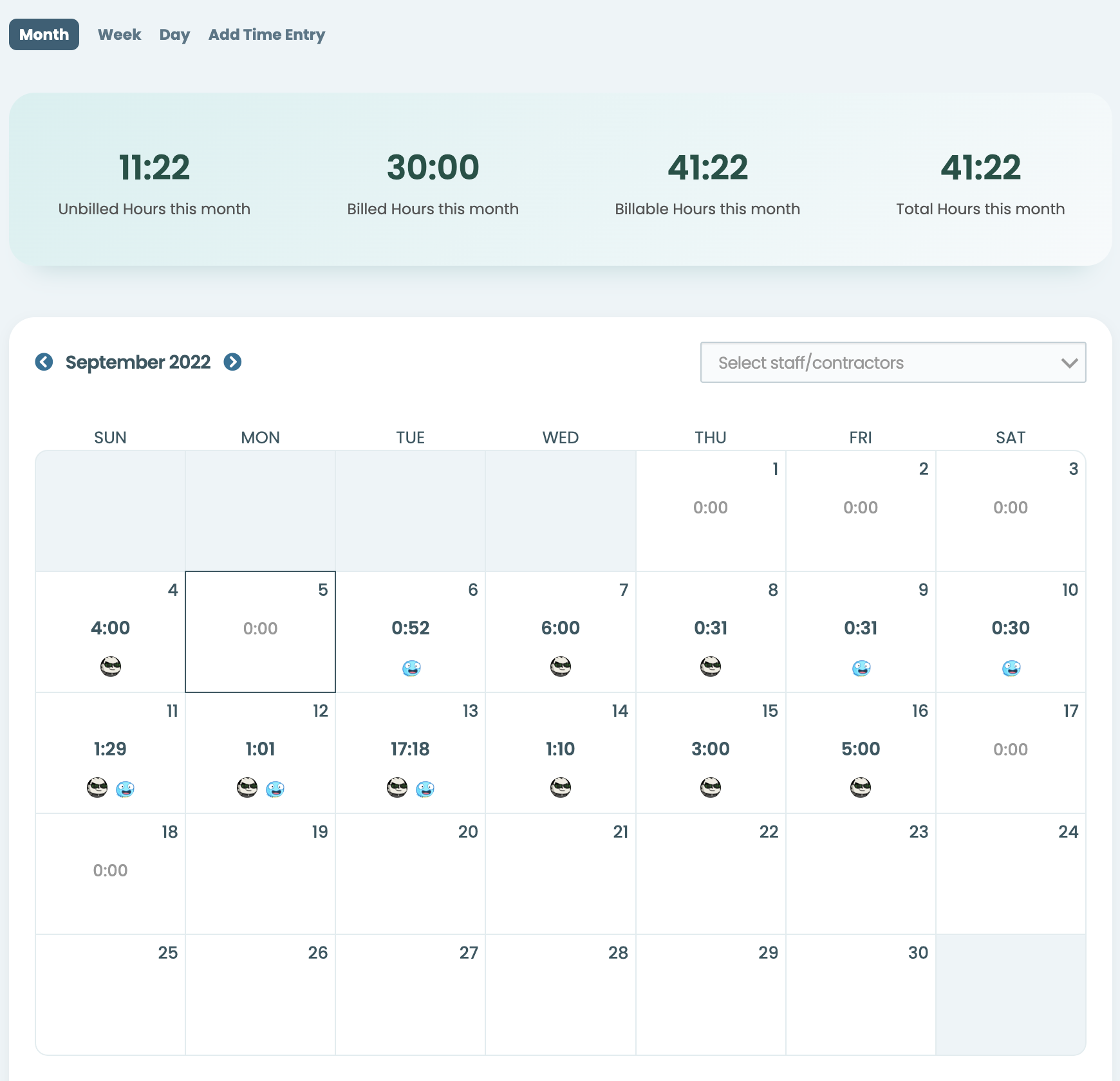
Task: Click Add Time Entry link
Action: pyautogui.click(x=266, y=34)
